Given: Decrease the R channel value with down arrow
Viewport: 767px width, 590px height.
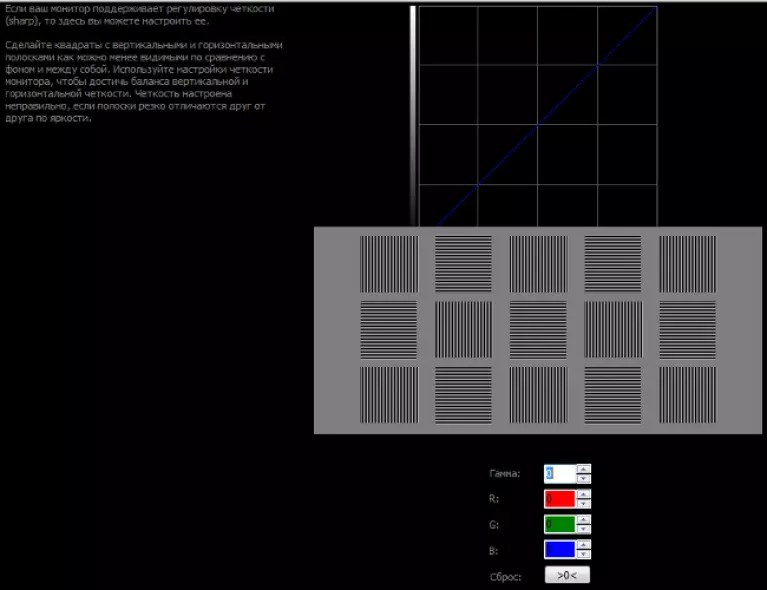Looking at the screenshot, I should click(583, 504).
